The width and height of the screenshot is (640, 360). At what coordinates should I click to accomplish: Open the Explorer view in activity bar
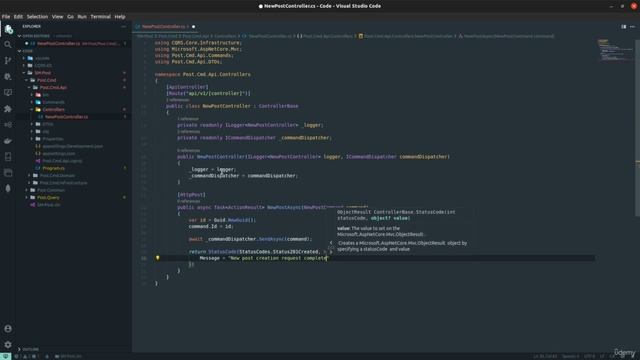(8, 29)
